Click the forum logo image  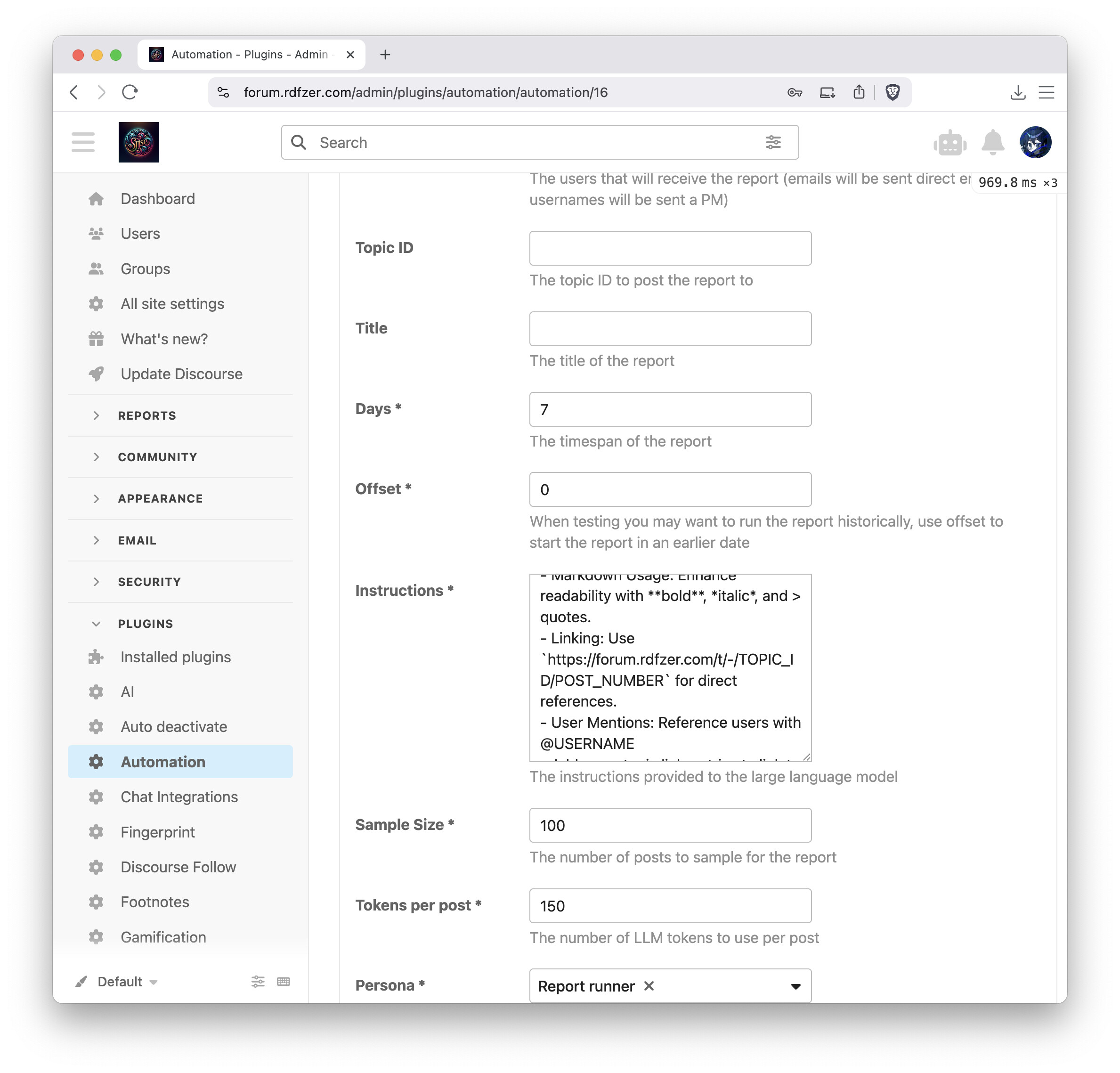point(139,142)
